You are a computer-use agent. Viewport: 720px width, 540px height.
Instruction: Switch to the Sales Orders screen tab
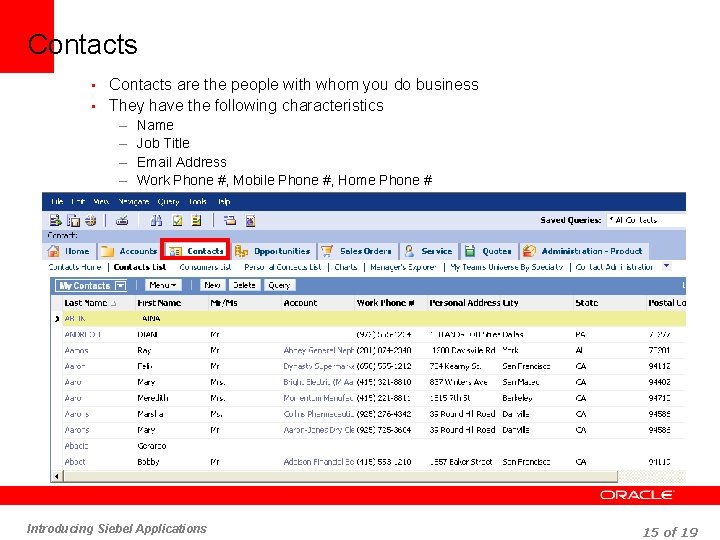(x=356, y=251)
